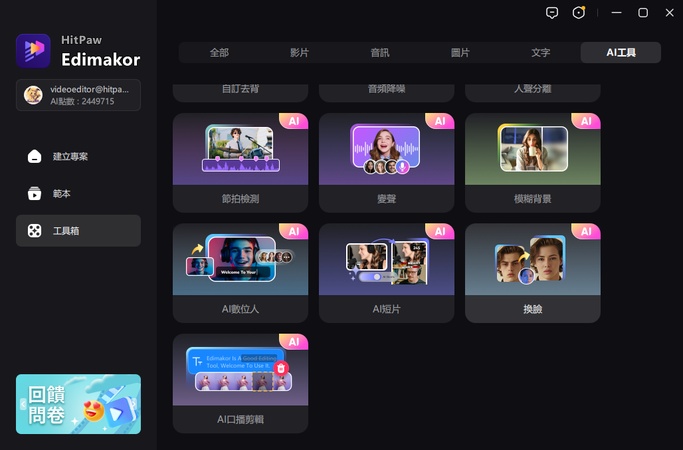Click the 建立專案 home icon

pyautogui.click(x=34, y=157)
